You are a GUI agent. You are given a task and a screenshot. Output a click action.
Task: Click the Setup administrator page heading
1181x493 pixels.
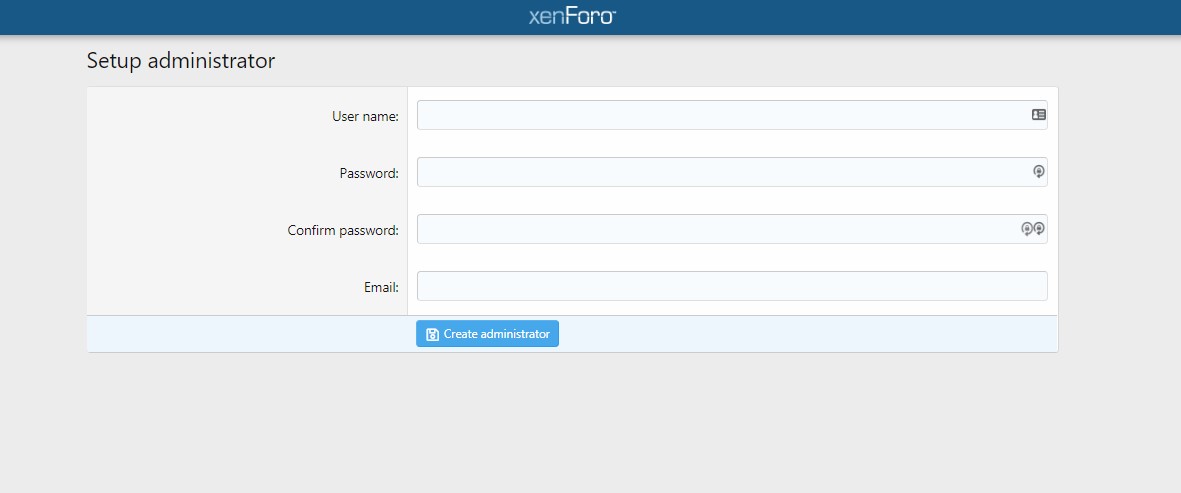click(x=181, y=61)
